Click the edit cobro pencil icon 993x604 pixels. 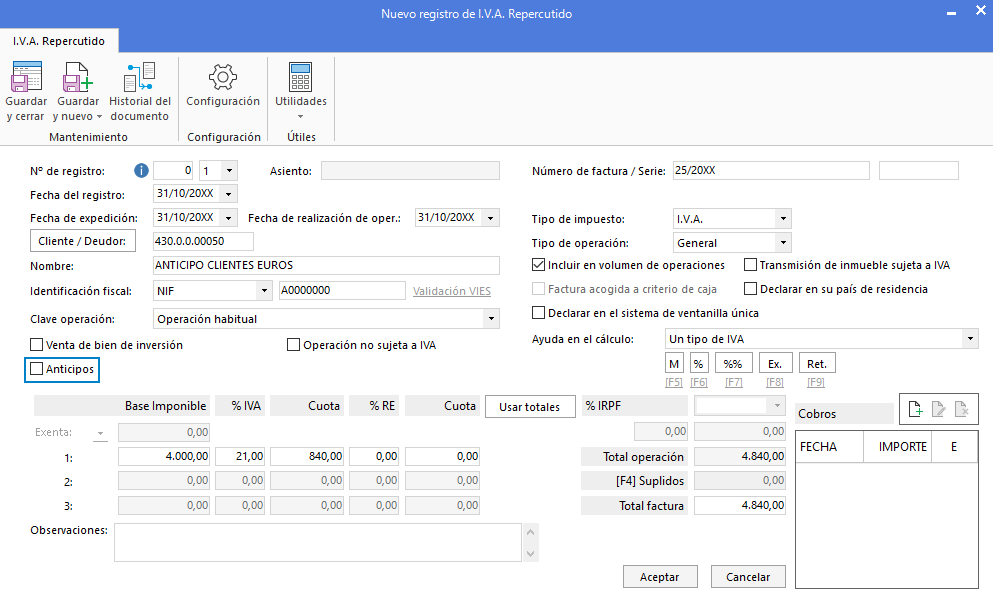[x=939, y=409]
